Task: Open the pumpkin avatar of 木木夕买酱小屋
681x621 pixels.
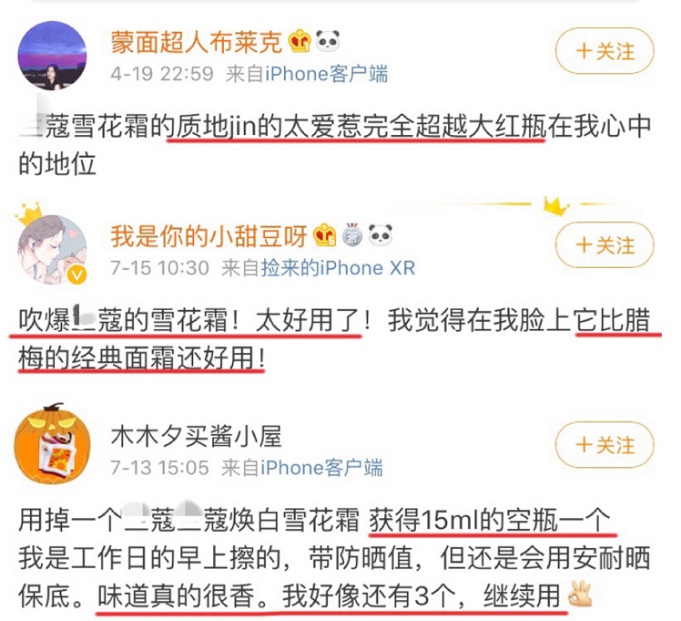Action: 52,443
